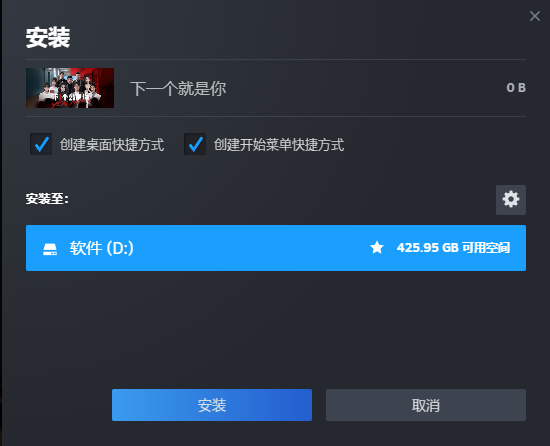Screen dimensions: 550x446
Task: Toggle via the 创建开始菜单快捷方式 label
Action: click(279, 145)
